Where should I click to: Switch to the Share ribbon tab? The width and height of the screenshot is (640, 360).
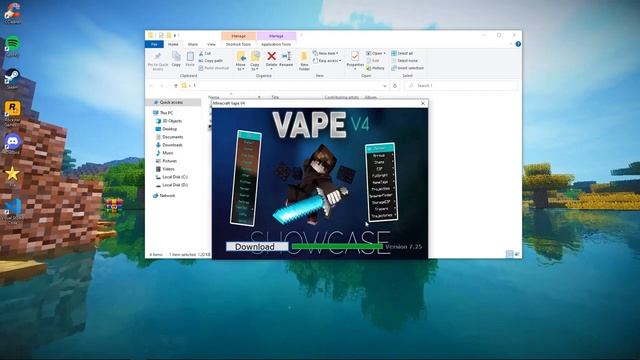(x=193, y=44)
